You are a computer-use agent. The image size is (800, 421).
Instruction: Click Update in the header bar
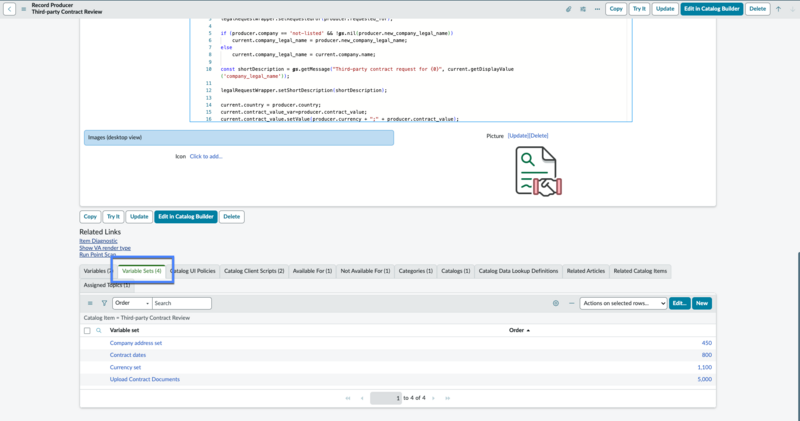click(665, 9)
